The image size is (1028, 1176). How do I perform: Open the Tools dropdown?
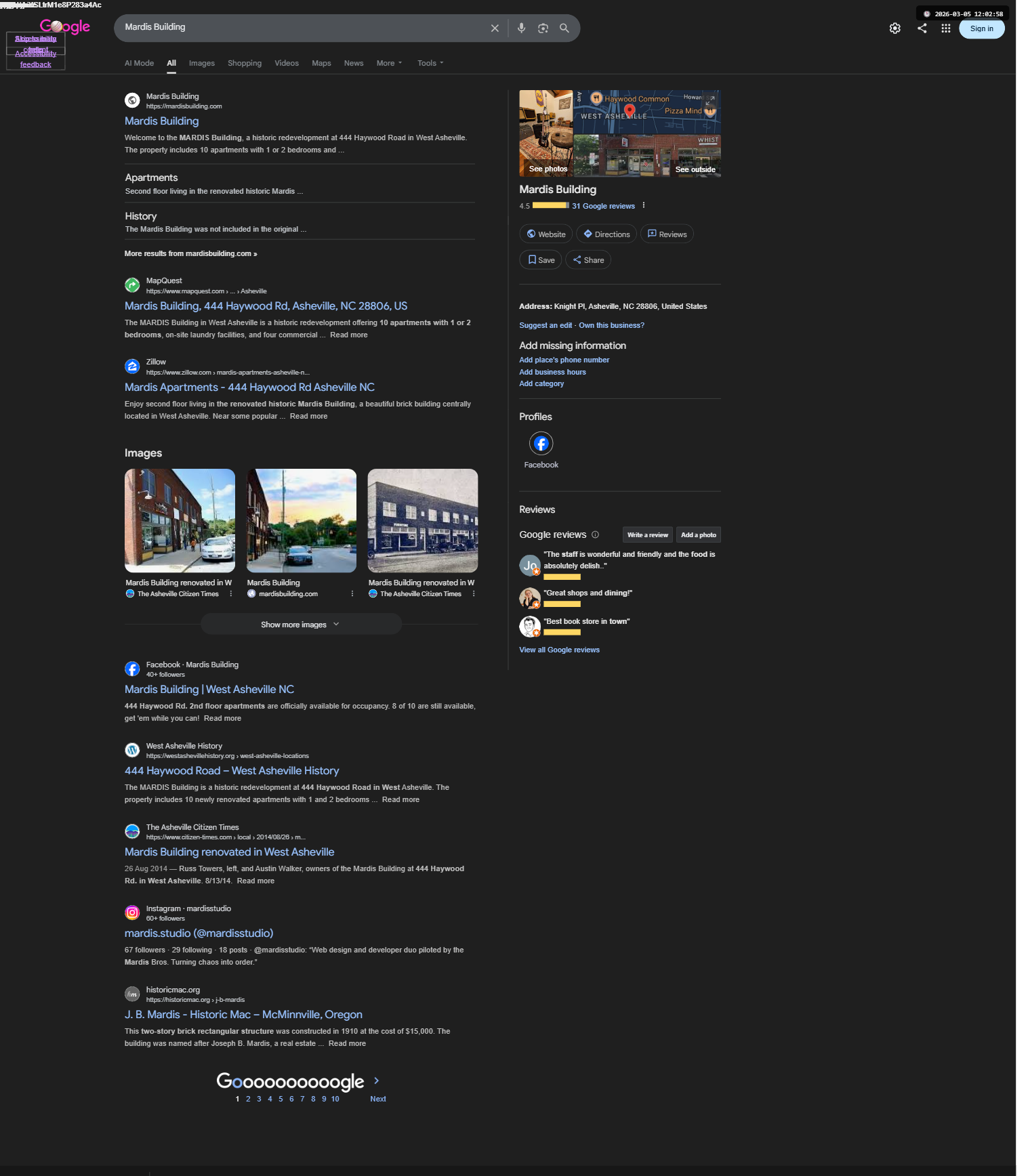coord(430,63)
